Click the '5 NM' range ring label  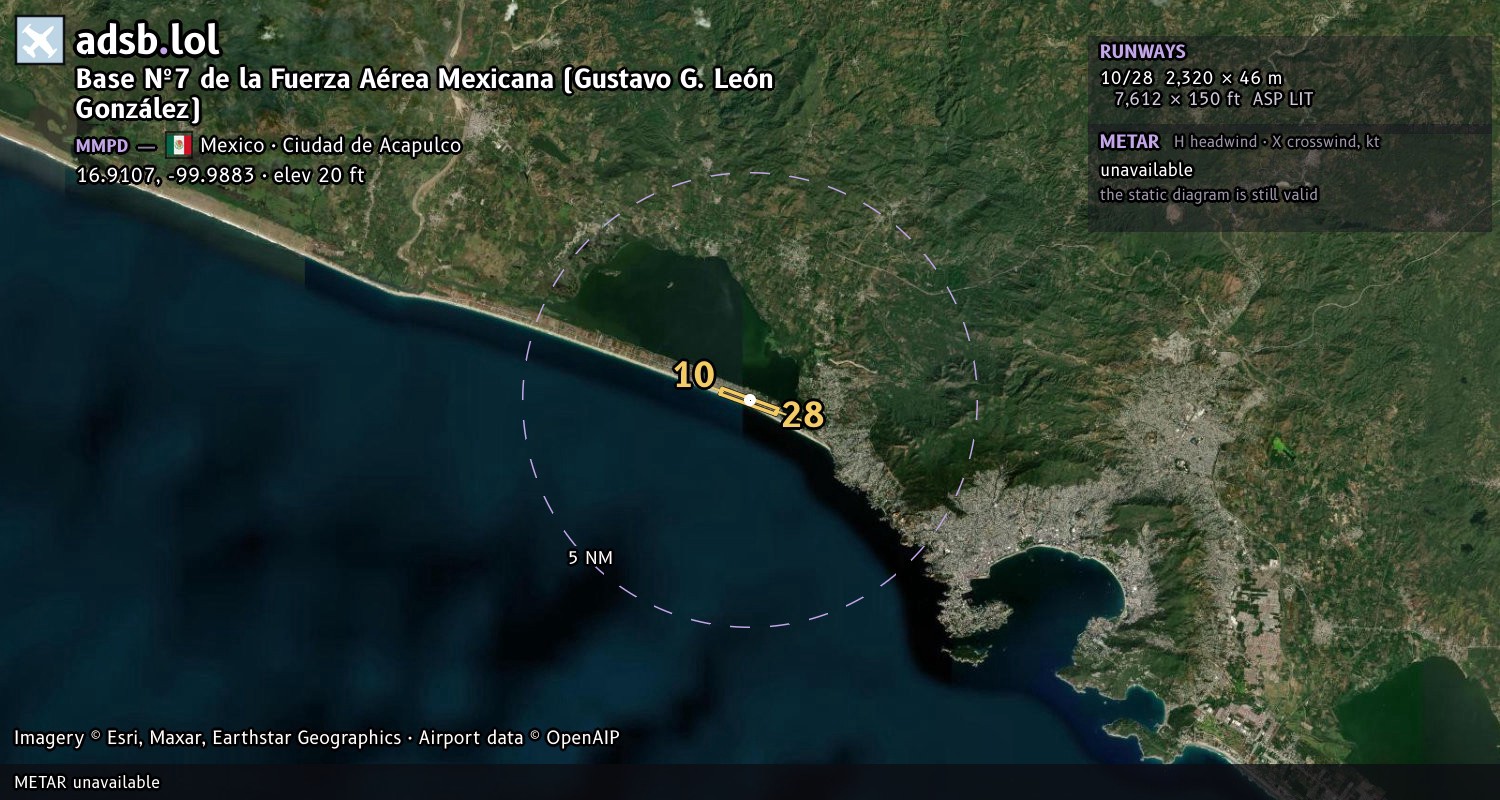tap(590, 558)
